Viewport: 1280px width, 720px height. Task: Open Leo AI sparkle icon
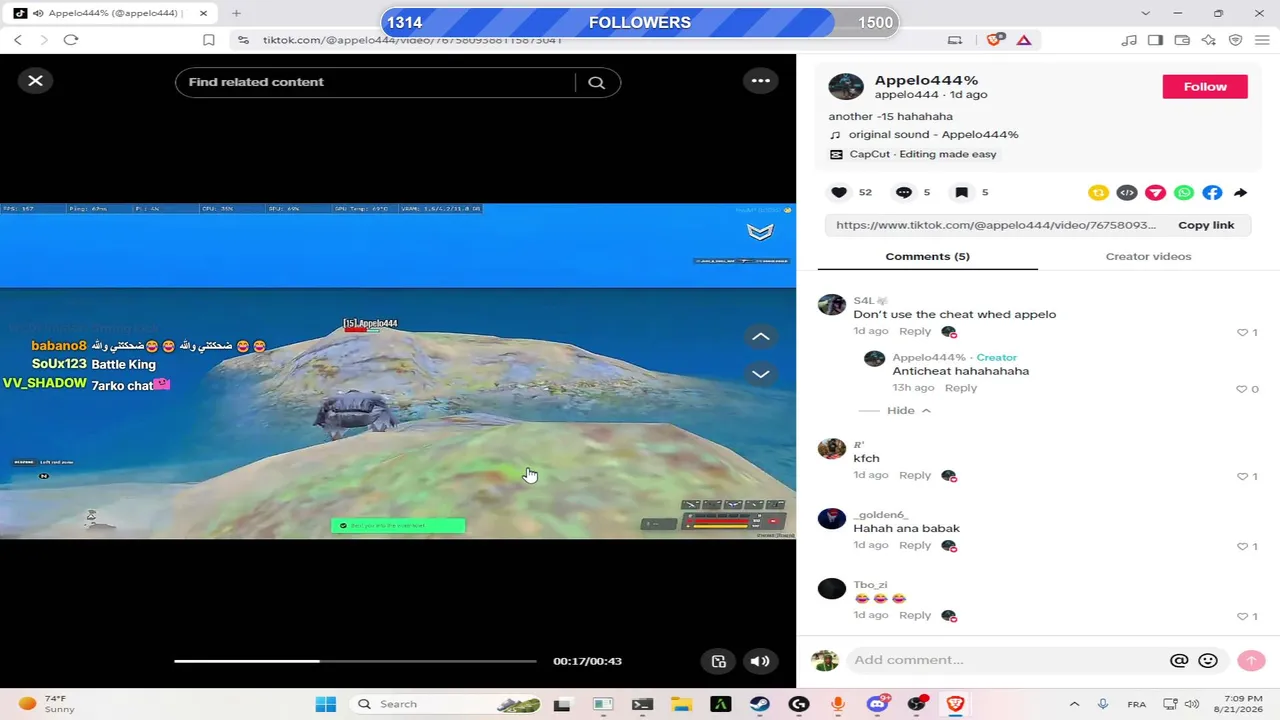click(1209, 40)
